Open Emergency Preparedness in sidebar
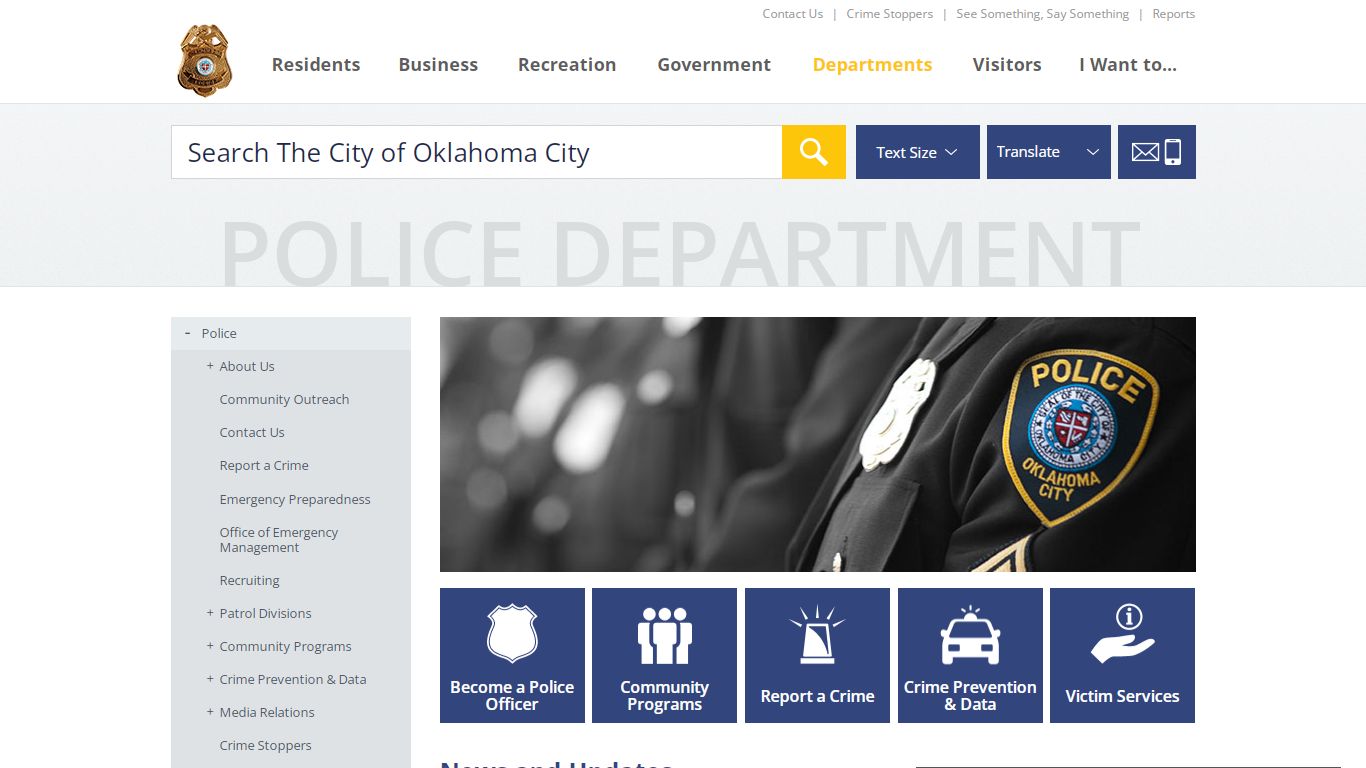The height and width of the screenshot is (768, 1366). coord(295,499)
